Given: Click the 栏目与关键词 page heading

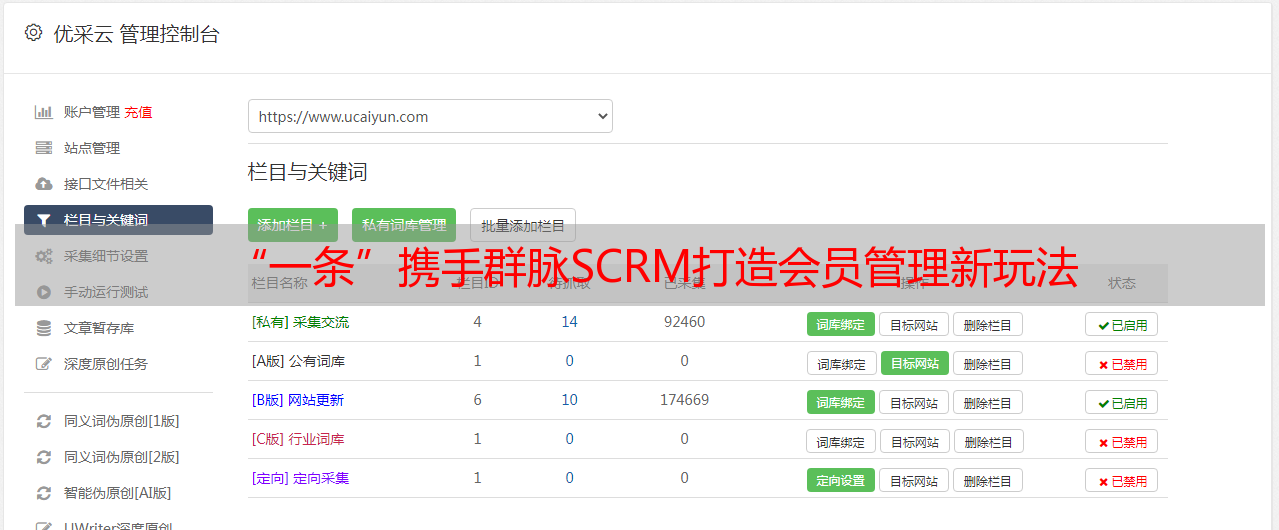Looking at the screenshot, I should tap(308, 172).
